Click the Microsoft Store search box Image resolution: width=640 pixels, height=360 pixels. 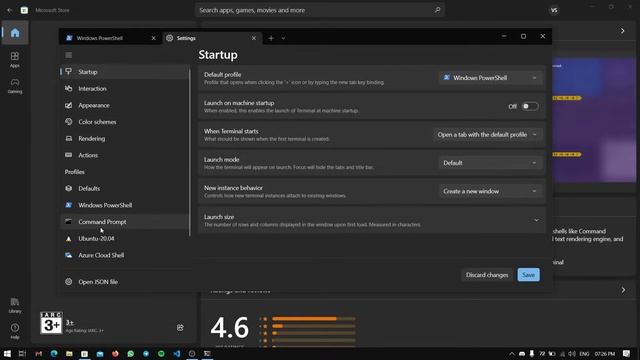coord(320,10)
